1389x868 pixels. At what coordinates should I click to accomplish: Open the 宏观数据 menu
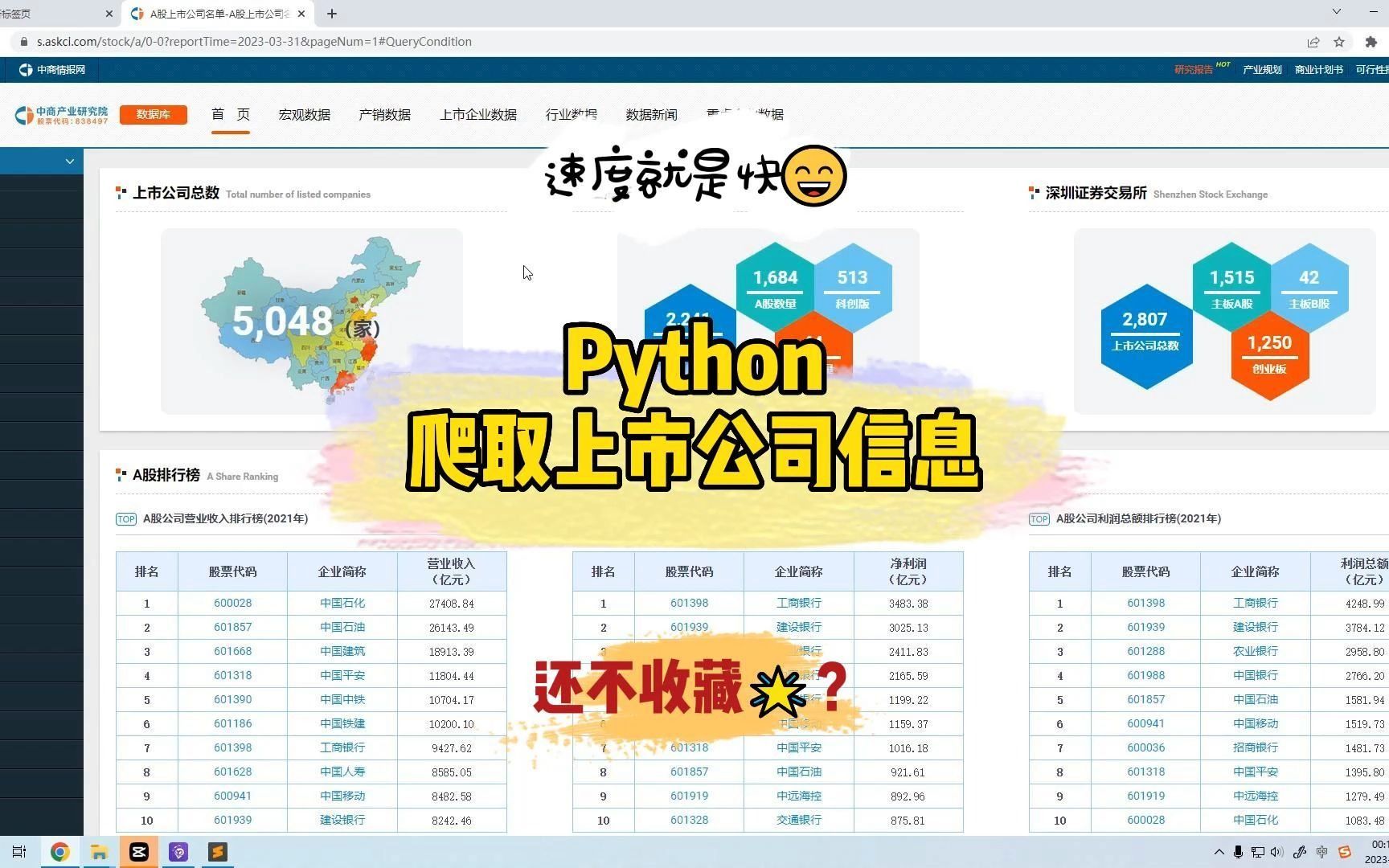tap(305, 115)
